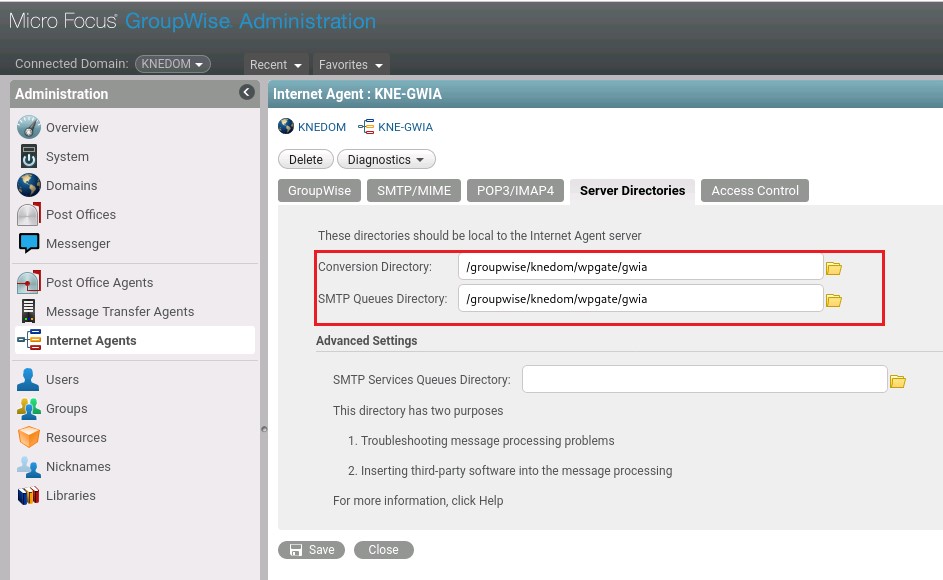Browse folder for Conversion Directory
Screen dimensions: 943x580
pos(834,268)
